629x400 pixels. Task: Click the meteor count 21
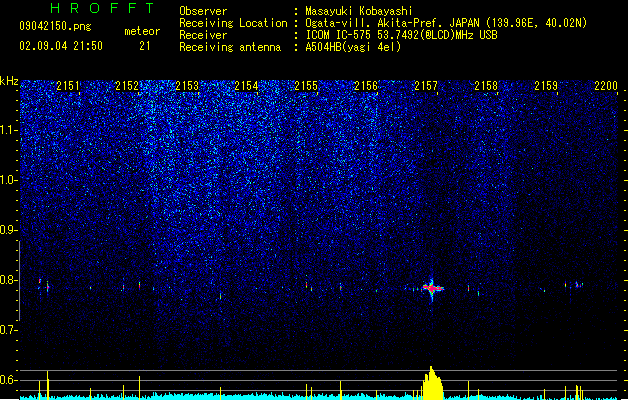click(x=145, y=46)
